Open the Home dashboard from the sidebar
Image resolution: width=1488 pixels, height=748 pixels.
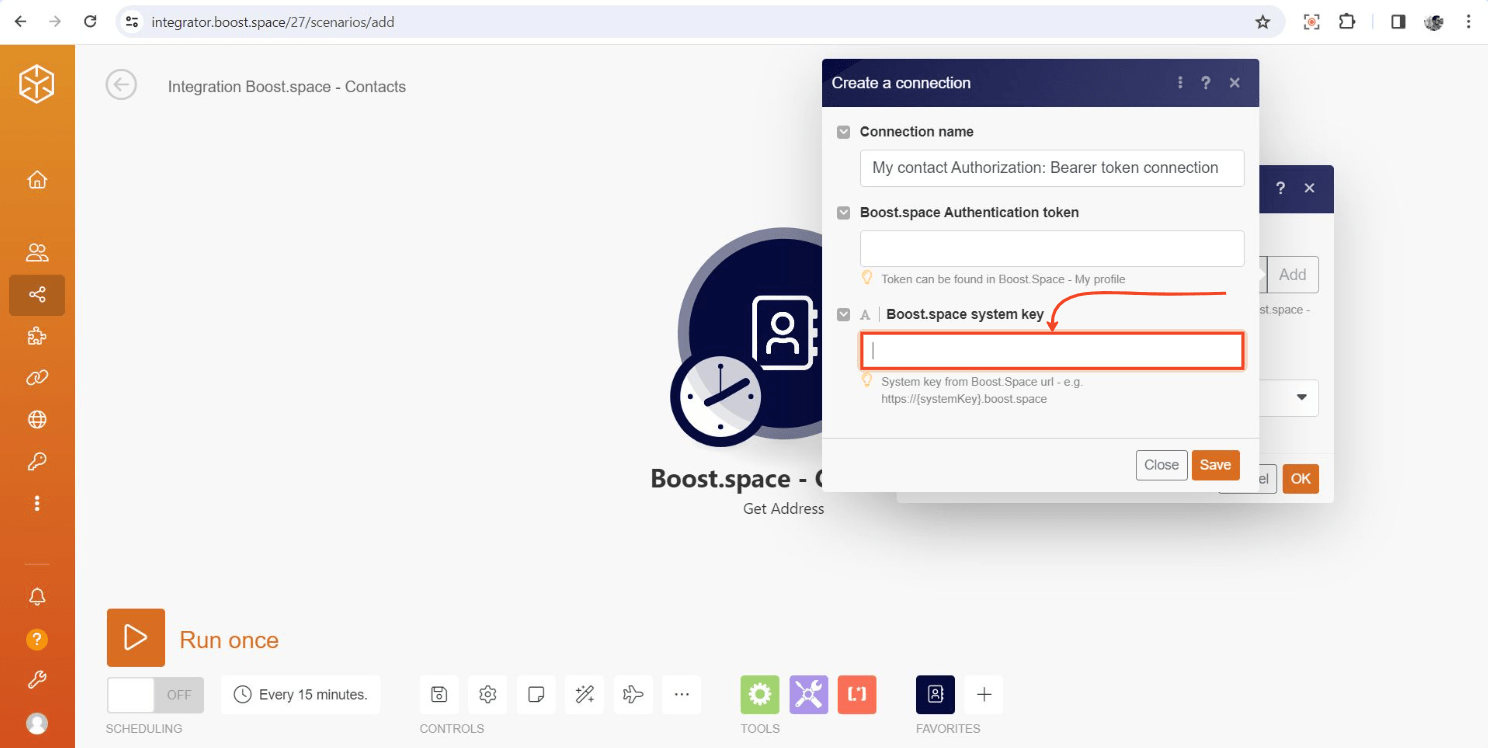pos(37,179)
